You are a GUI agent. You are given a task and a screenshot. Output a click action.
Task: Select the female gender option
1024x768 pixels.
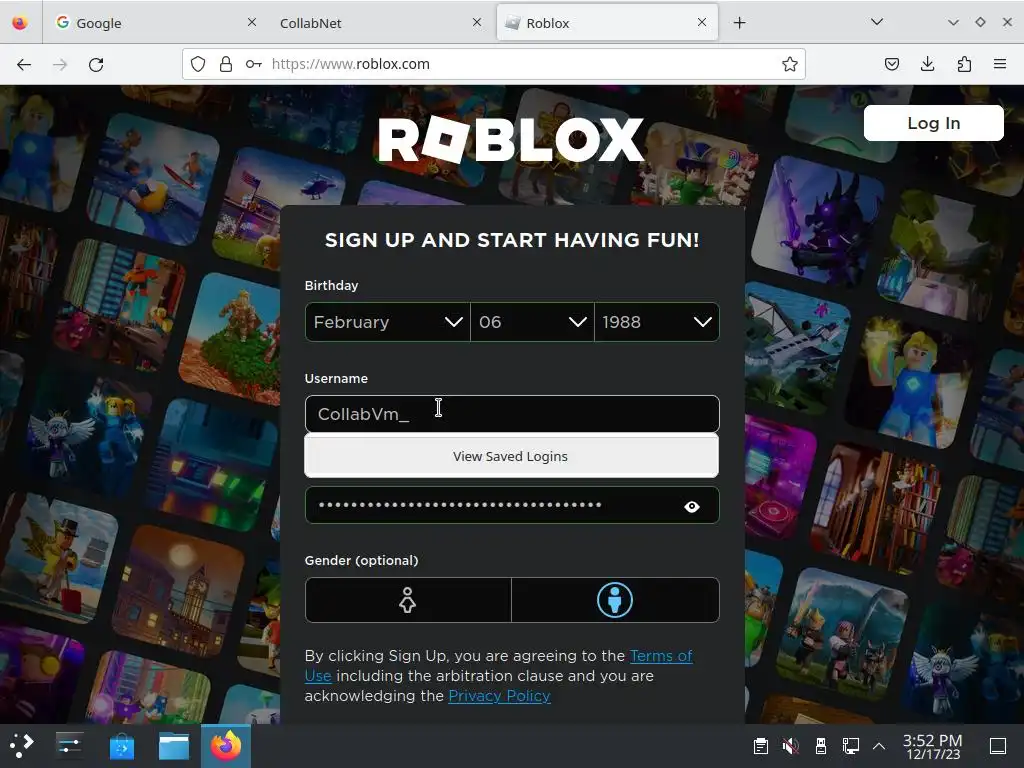[x=408, y=600]
